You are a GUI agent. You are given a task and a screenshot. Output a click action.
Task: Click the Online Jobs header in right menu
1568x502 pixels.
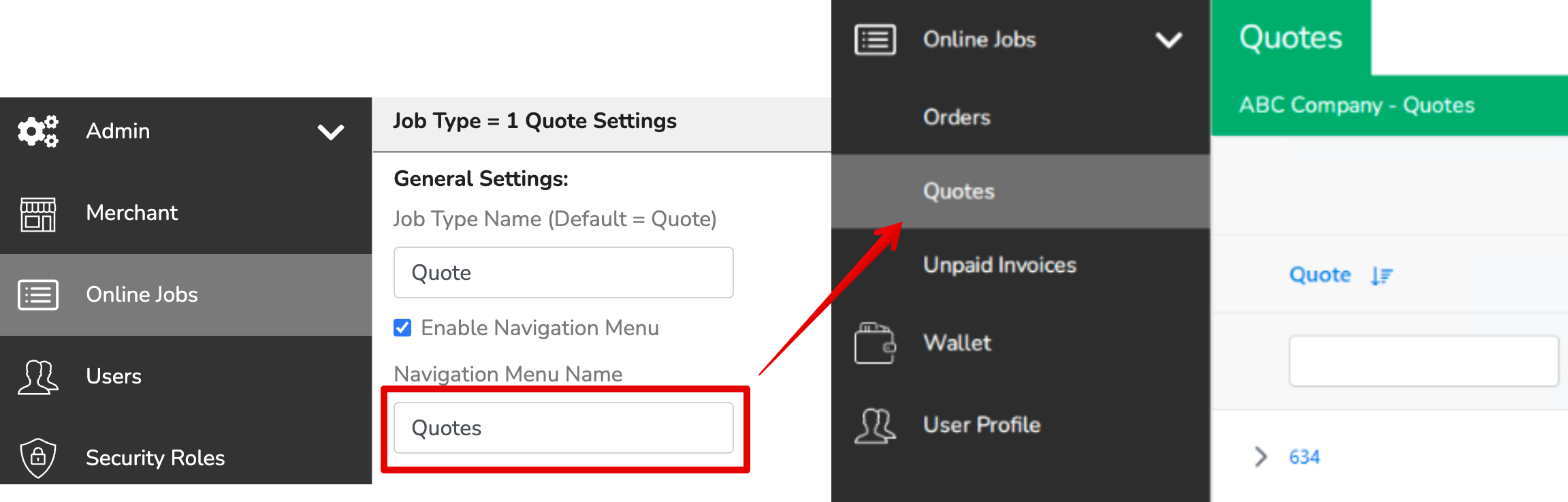coord(979,40)
